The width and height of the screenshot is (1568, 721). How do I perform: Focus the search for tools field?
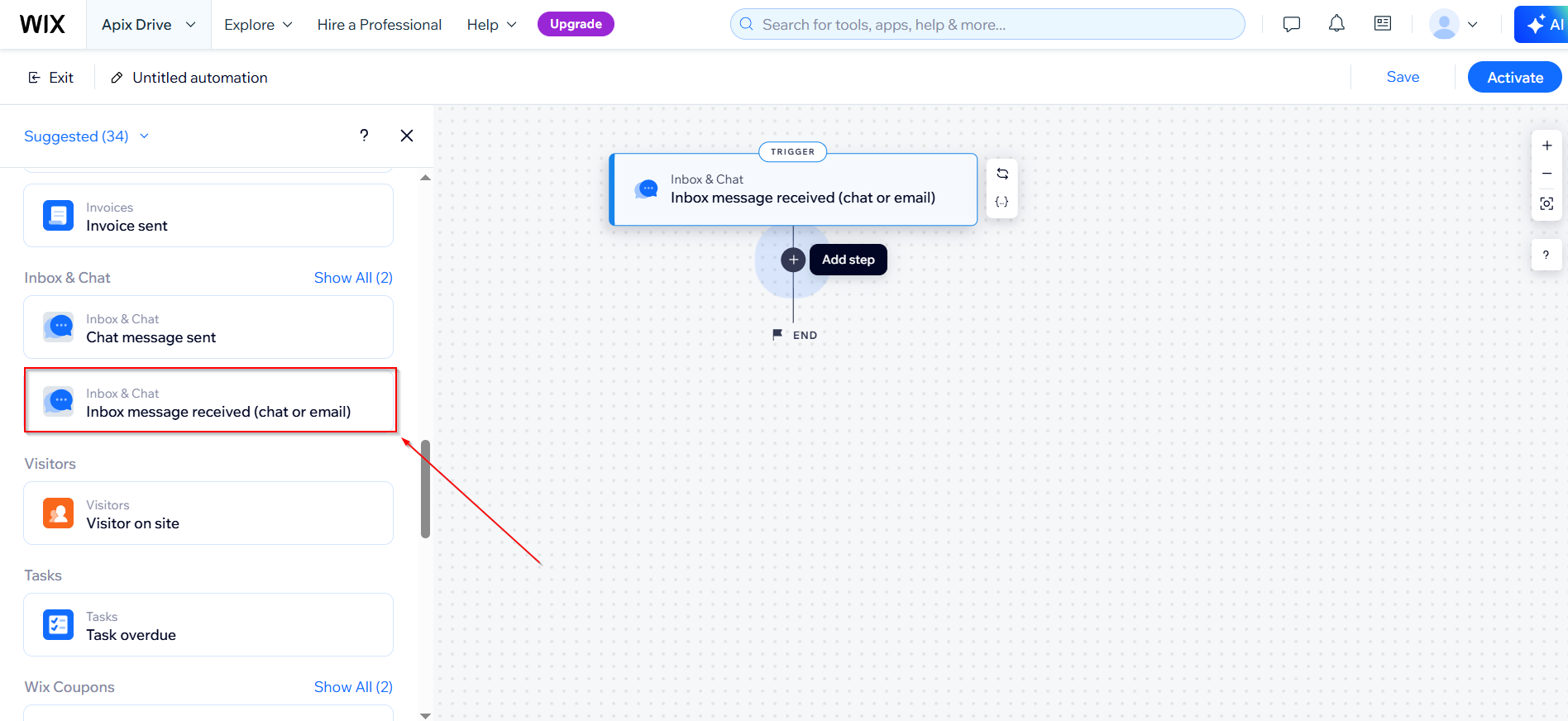(987, 24)
